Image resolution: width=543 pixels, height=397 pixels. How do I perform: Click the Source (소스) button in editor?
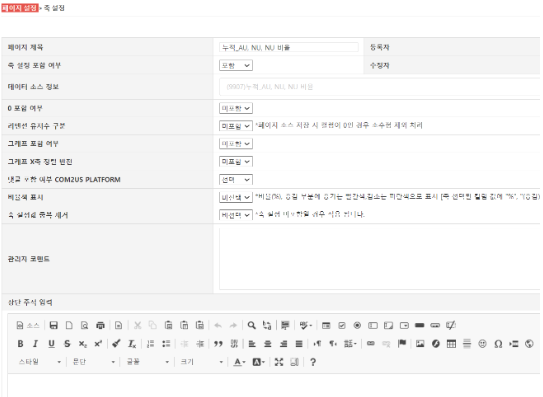click(x=28, y=325)
